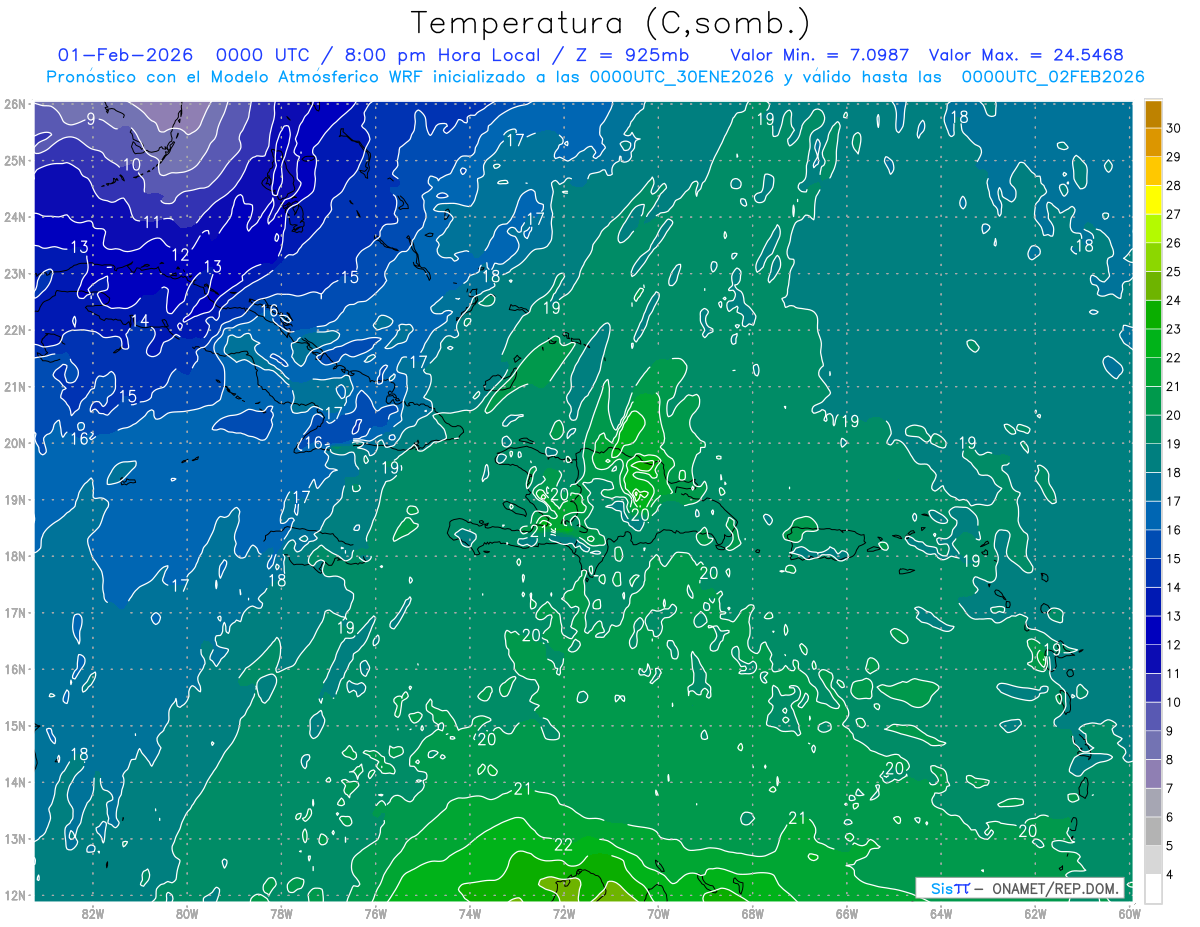1200x927 pixels.
Task: Click latitude axis label '20N'
Action: (14, 443)
